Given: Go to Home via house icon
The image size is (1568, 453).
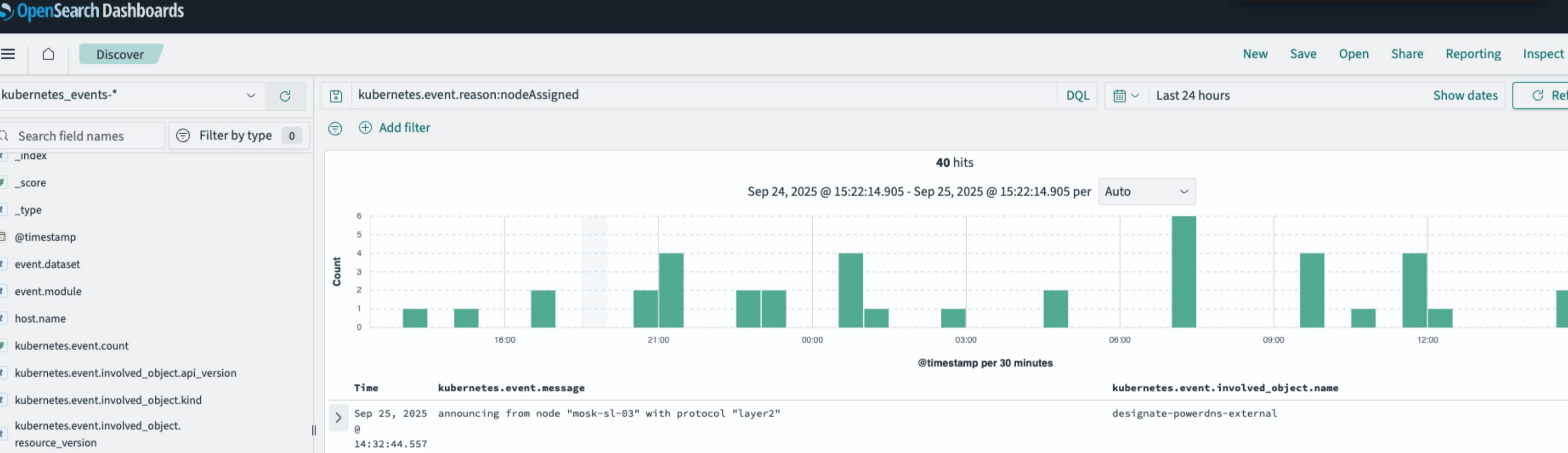Looking at the screenshot, I should (x=48, y=54).
